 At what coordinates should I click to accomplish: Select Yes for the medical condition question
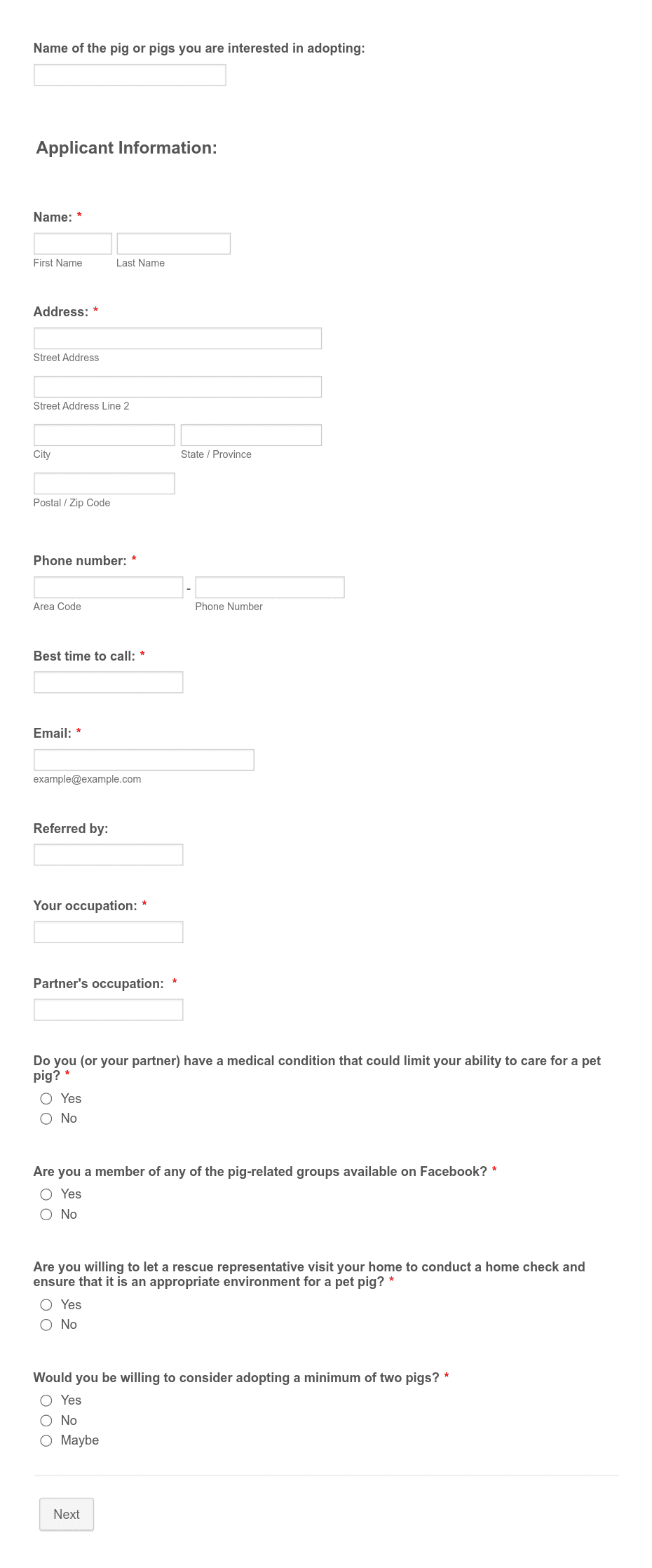[x=46, y=1099]
